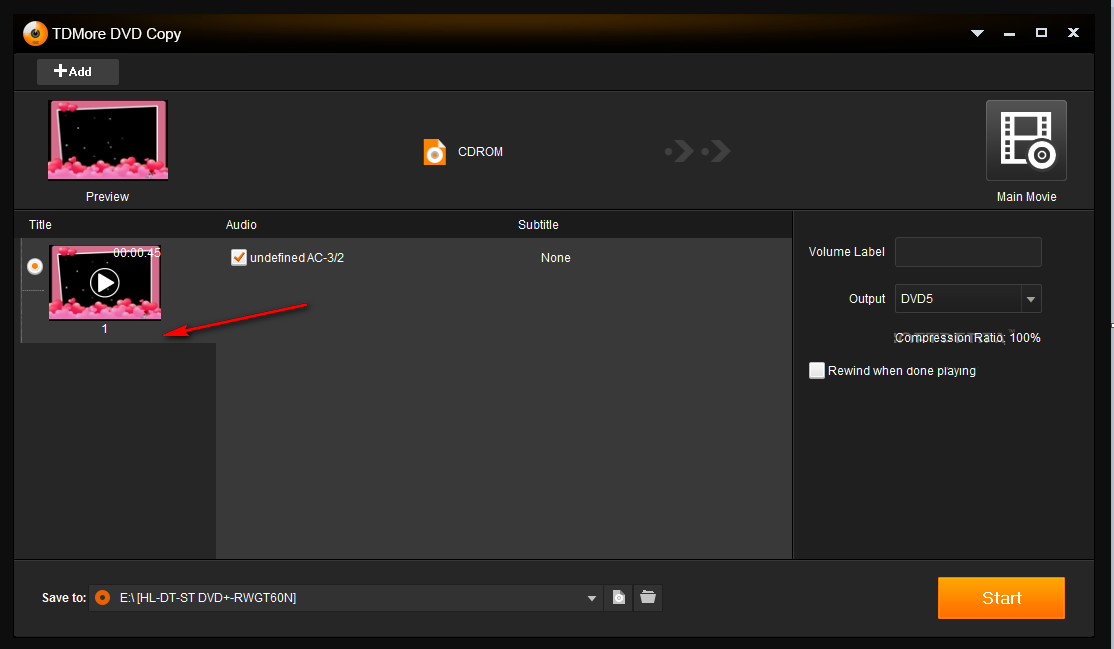Open the output folder browse icon
The image size is (1114, 649).
point(648,597)
